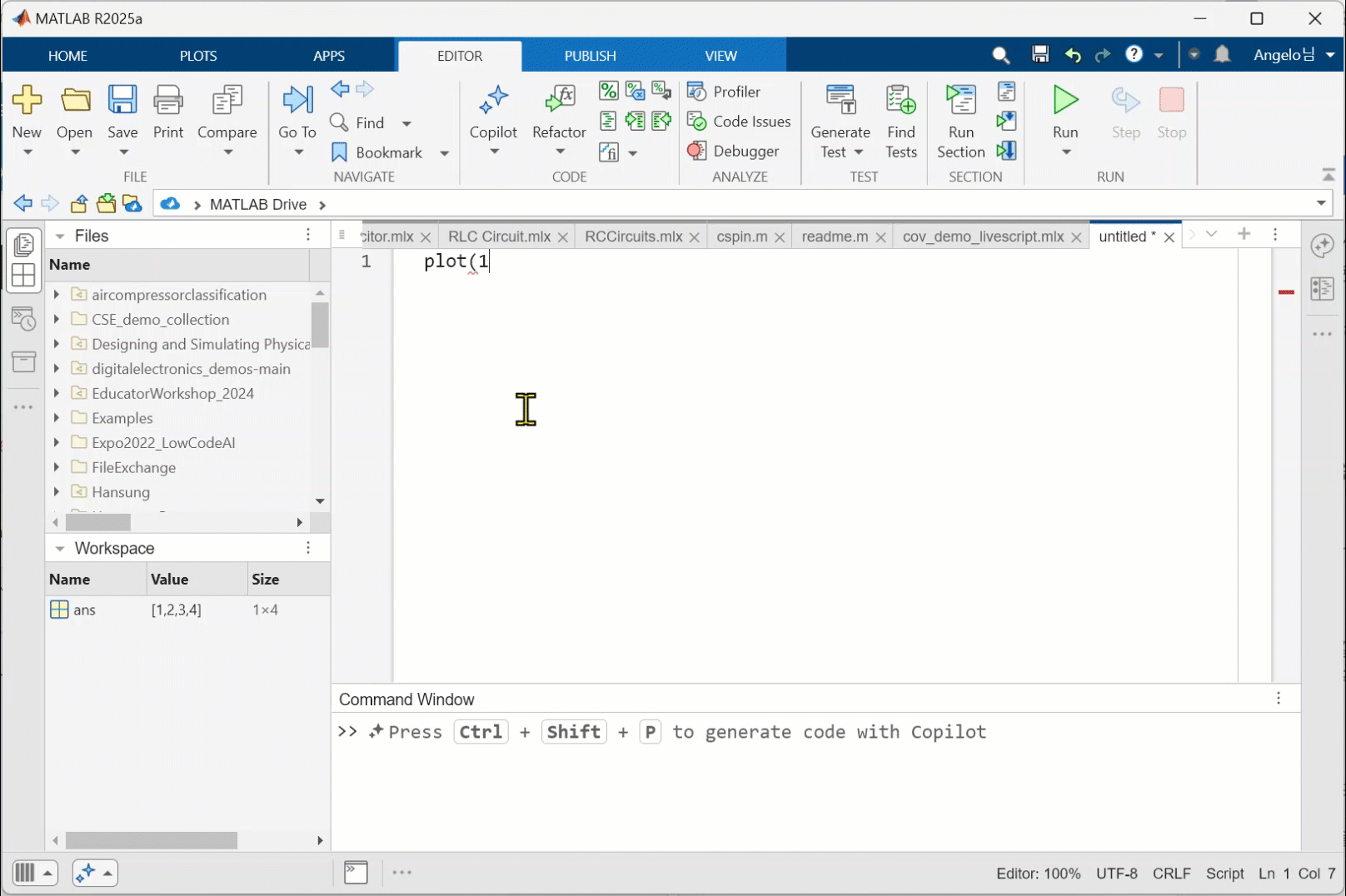The height and width of the screenshot is (896, 1346).
Task: Open the Angelo account menu
Action: click(1294, 55)
